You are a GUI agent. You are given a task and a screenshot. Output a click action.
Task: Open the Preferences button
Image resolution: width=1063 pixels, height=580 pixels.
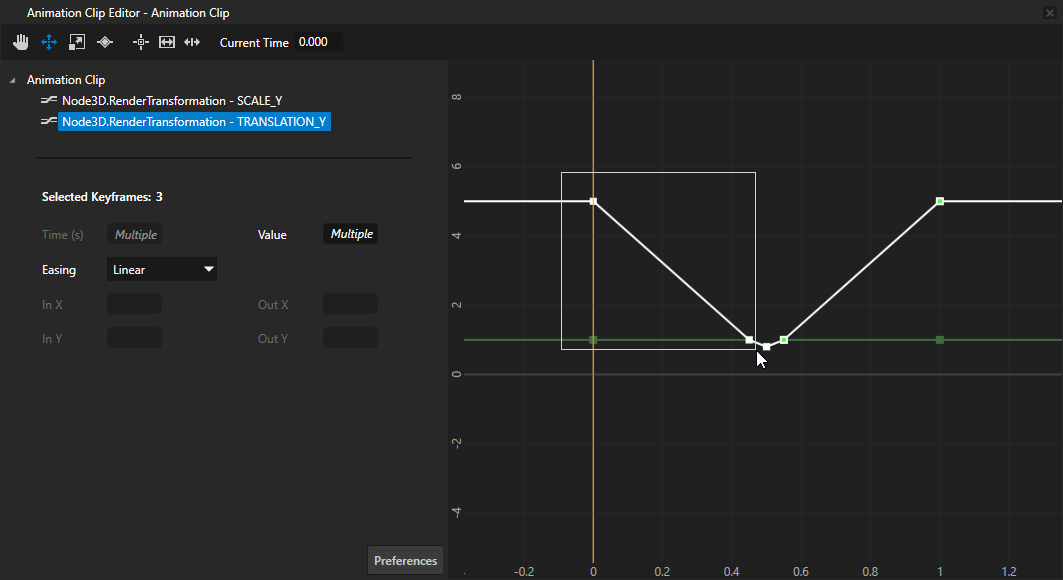(405, 561)
